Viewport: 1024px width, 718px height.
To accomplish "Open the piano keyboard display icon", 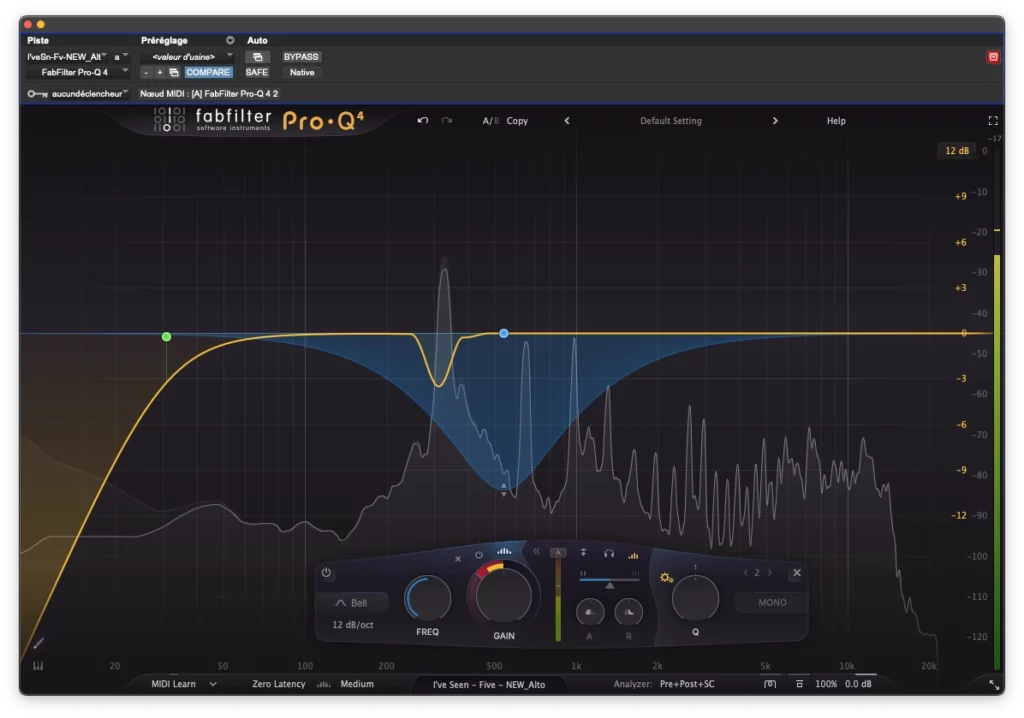I will point(38,666).
